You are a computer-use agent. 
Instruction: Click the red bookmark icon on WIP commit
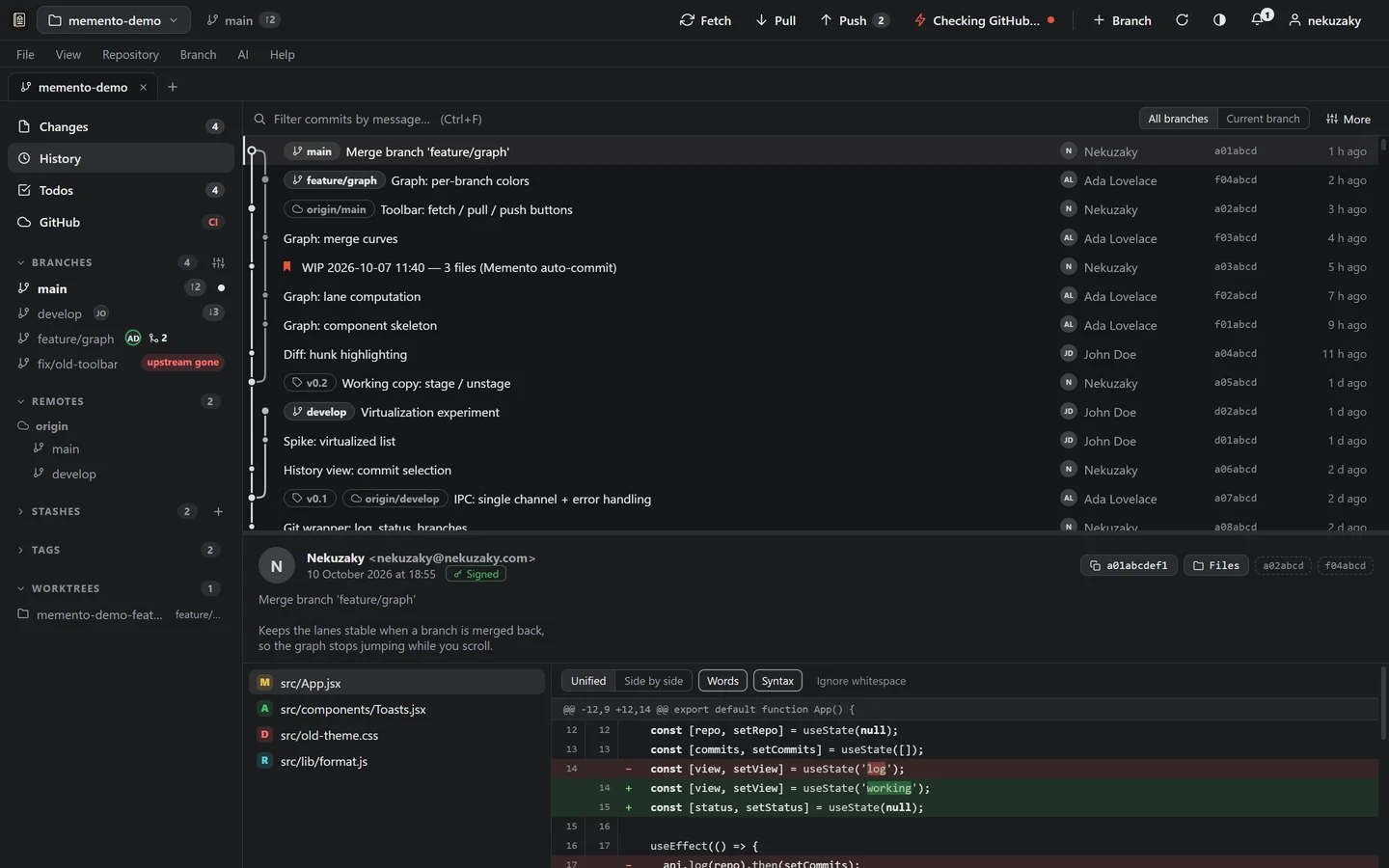tap(286, 267)
